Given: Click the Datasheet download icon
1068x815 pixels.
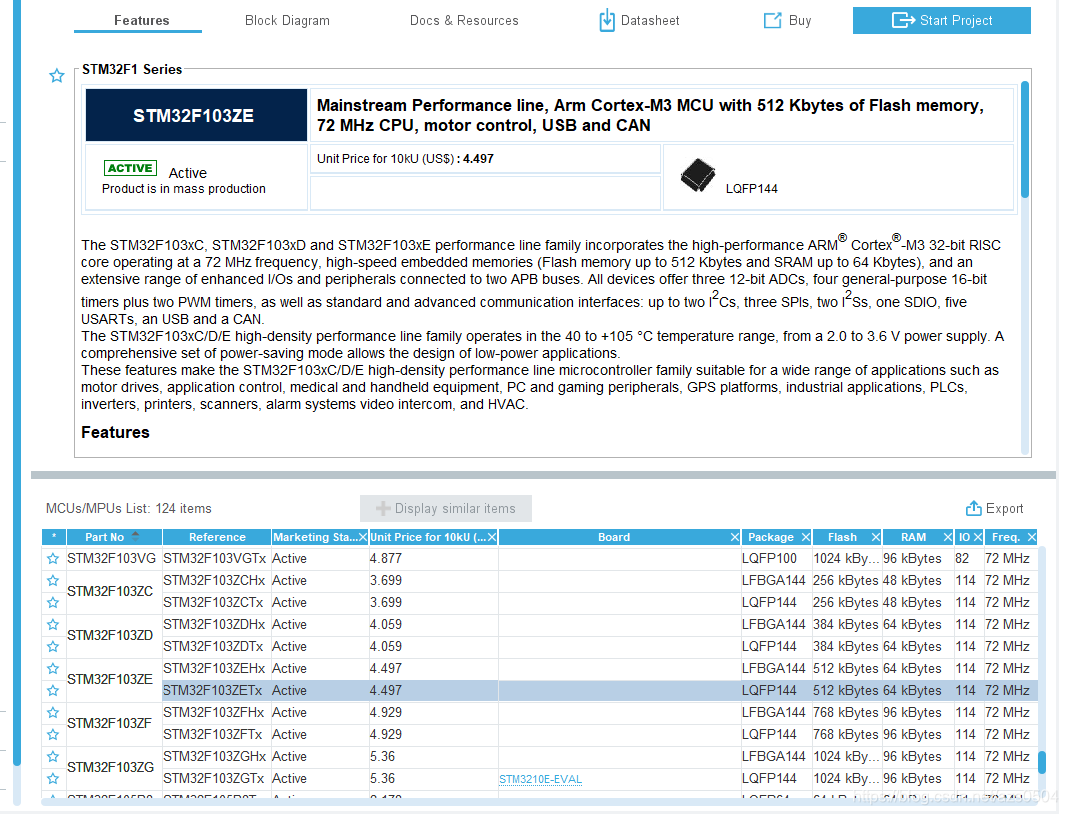Looking at the screenshot, I should 606,20.
